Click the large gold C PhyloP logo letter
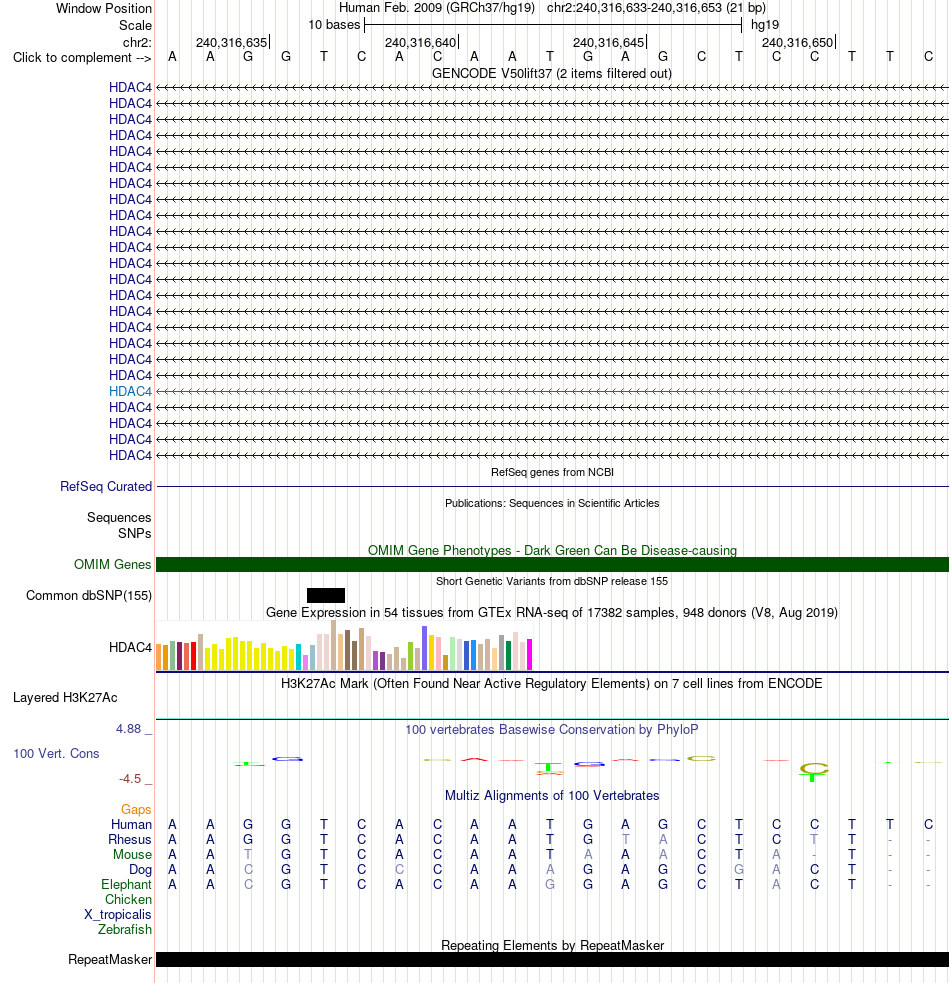Viewport: 950px width, 983px height. 814,768
